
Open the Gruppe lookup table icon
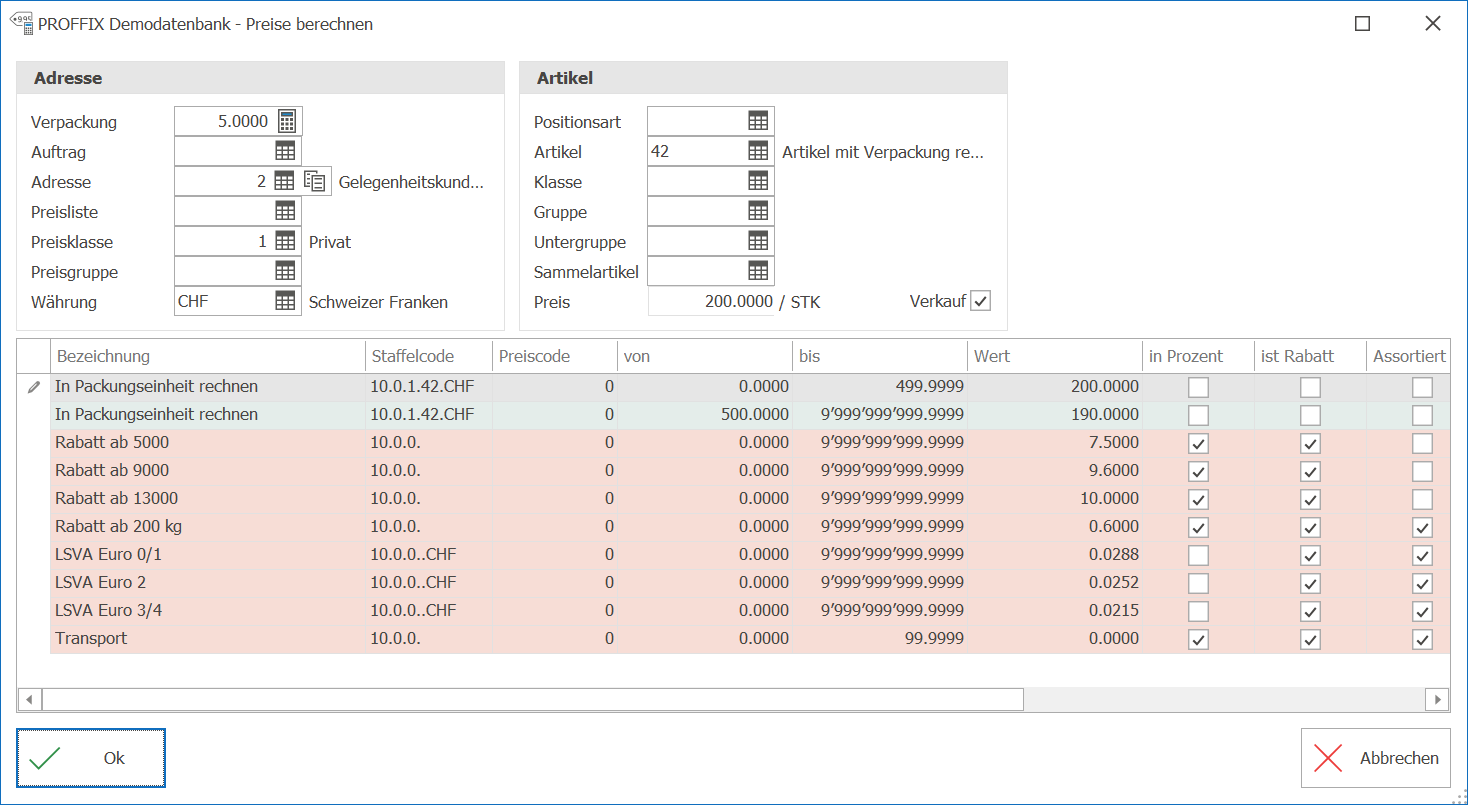point(759,212)
